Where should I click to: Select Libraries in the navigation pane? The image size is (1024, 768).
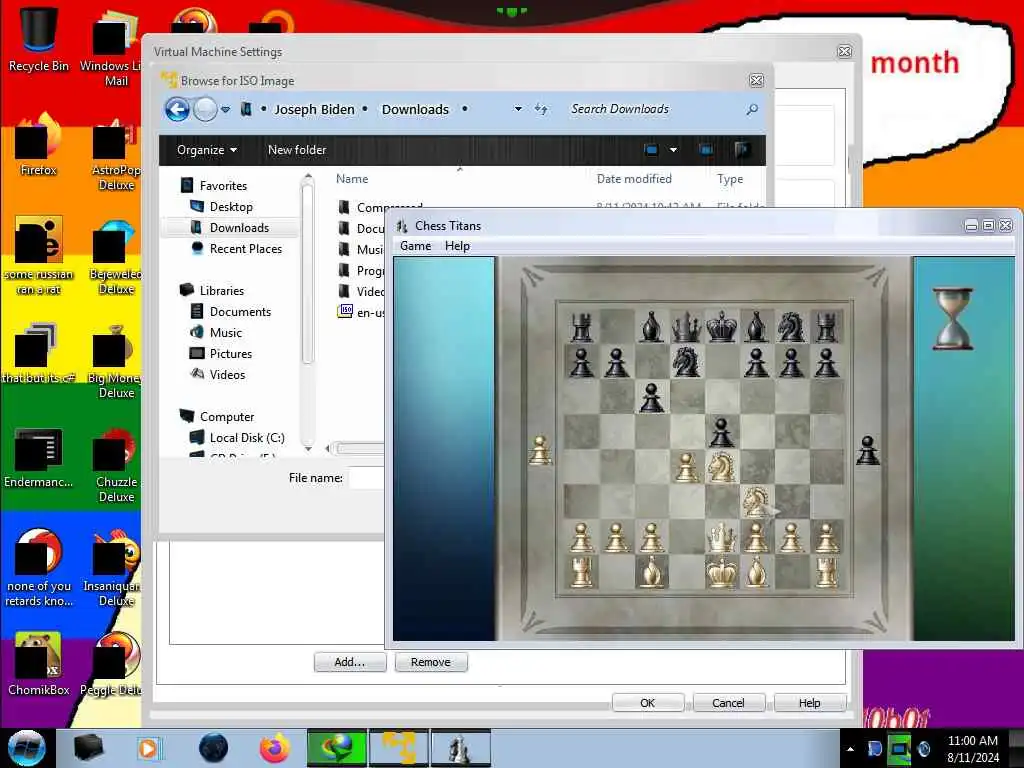pos(221,291)
